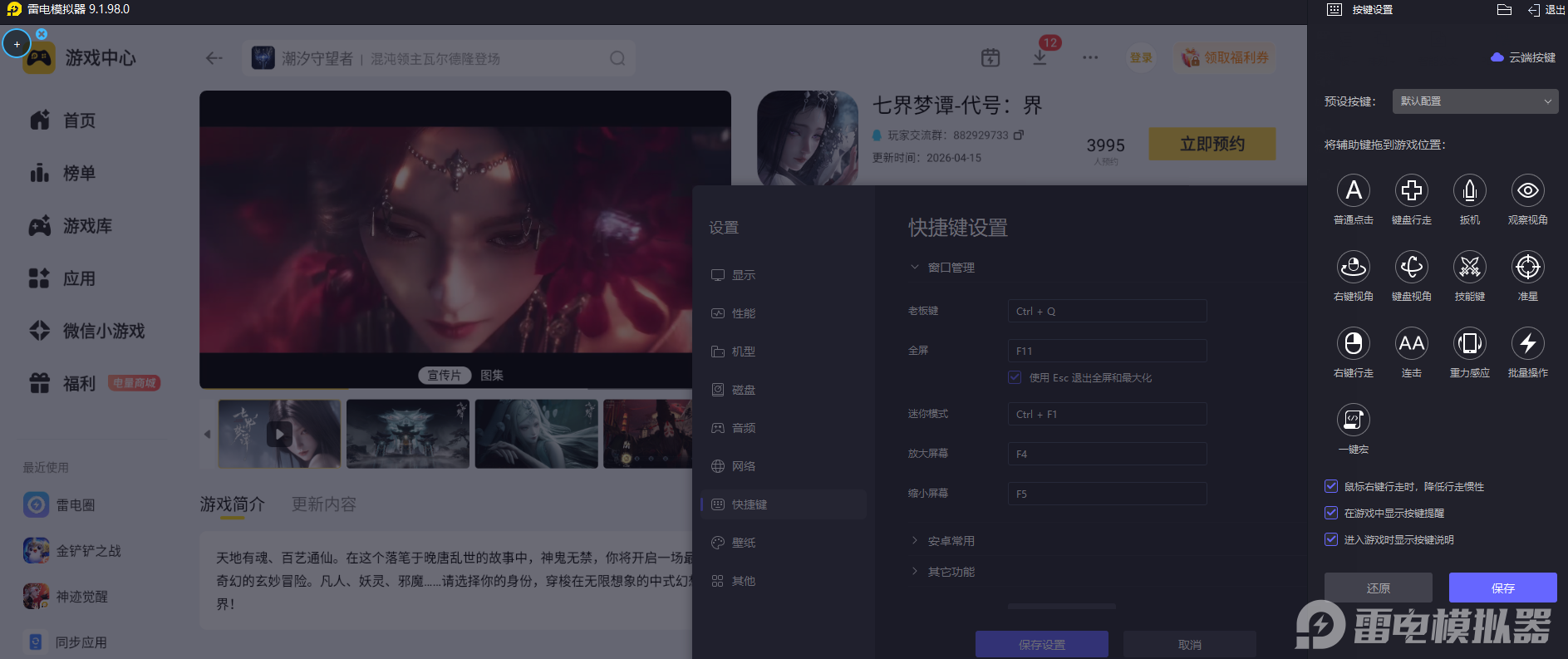The width and height of the screenshot is (1568, 659).
Task: Expand the 其它功能 section
Action: [943, 572]
